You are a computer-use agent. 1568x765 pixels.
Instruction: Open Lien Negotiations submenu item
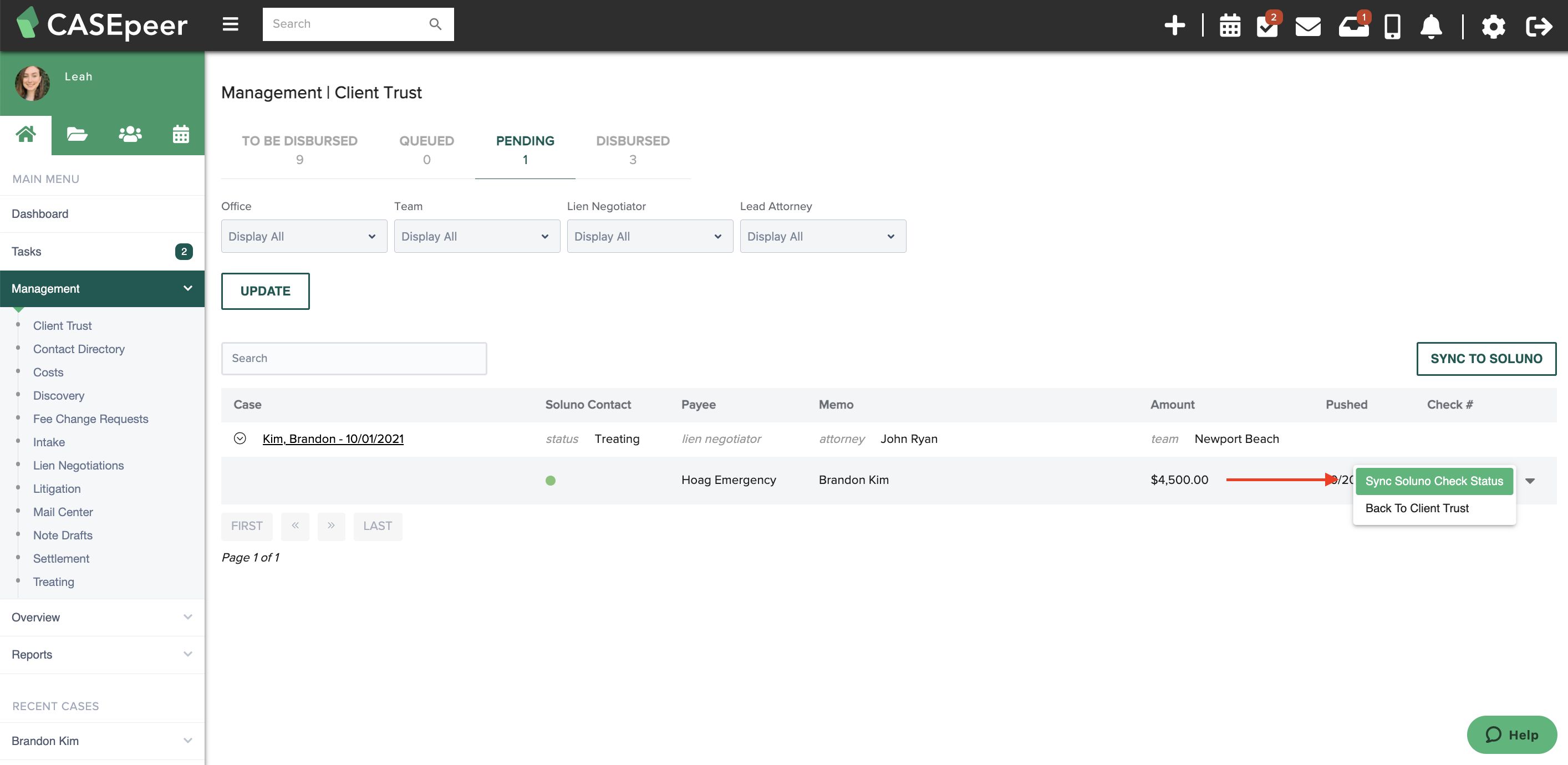pos(78,465)
